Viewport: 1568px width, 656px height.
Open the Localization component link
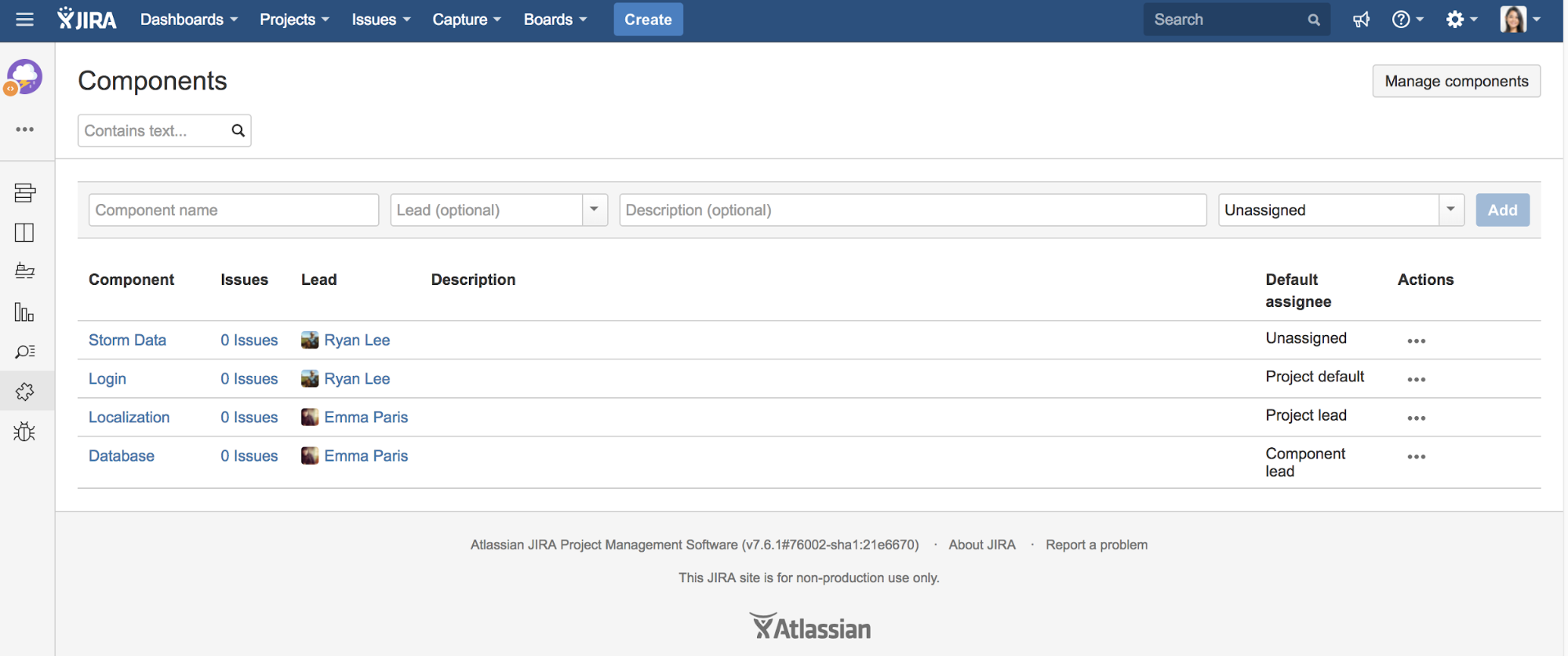129,417
